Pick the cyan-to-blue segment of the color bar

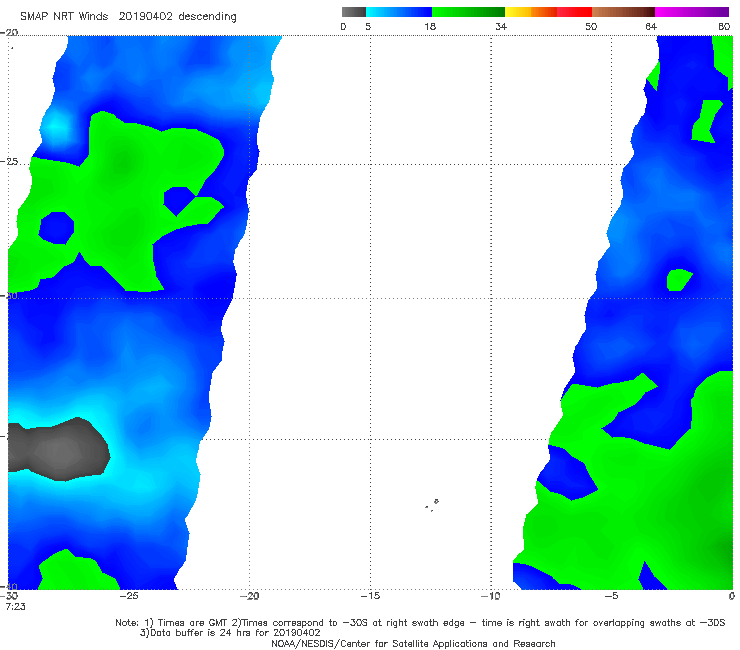399,12
